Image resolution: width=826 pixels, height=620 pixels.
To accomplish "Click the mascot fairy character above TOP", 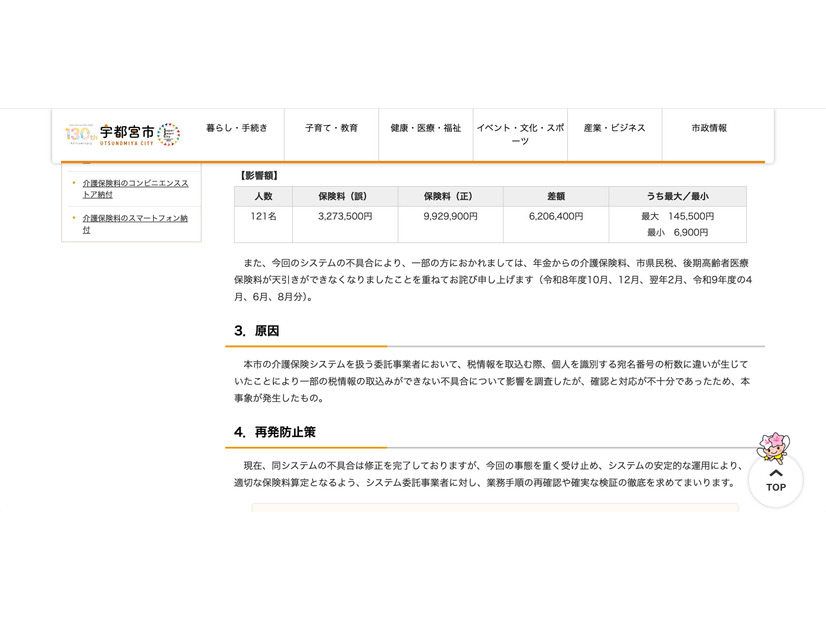I will 773,448.
